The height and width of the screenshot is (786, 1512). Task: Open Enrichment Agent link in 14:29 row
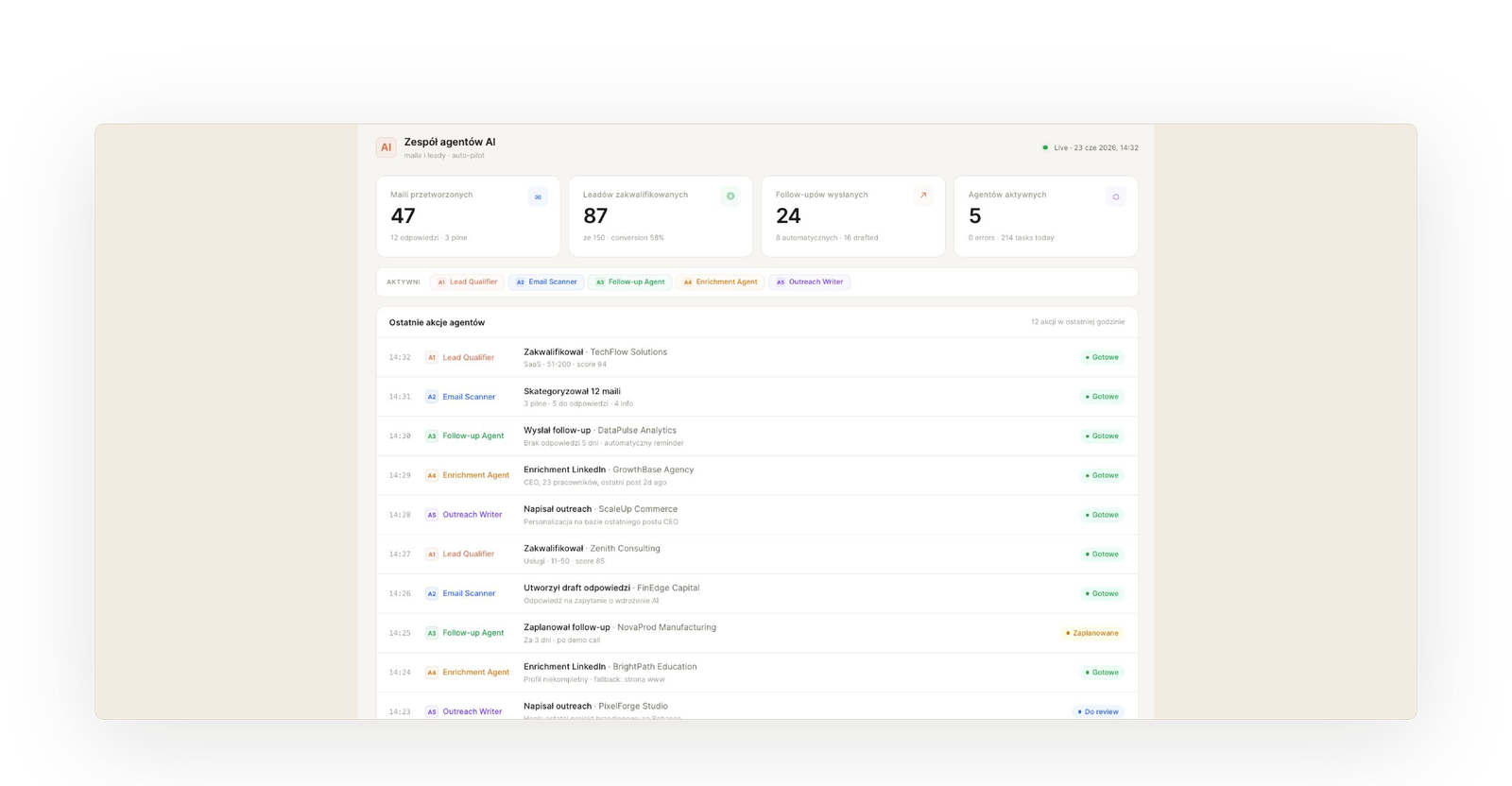[x=476, y=475]
